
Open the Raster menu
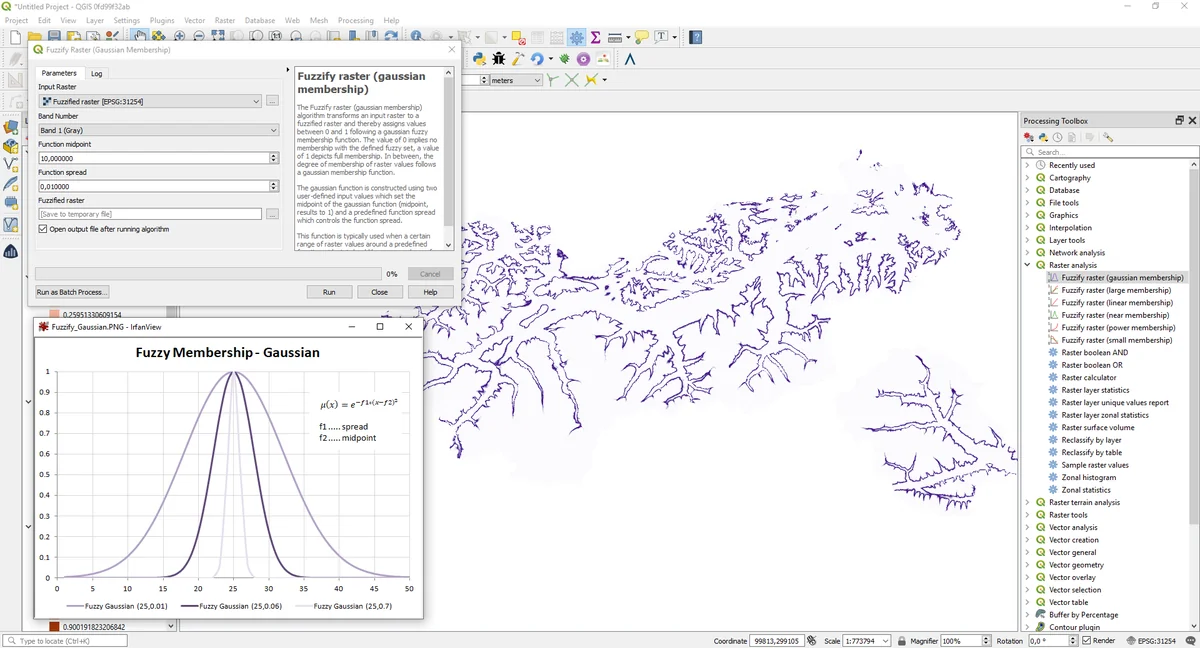pyautogui.click(x=225, y=20)
